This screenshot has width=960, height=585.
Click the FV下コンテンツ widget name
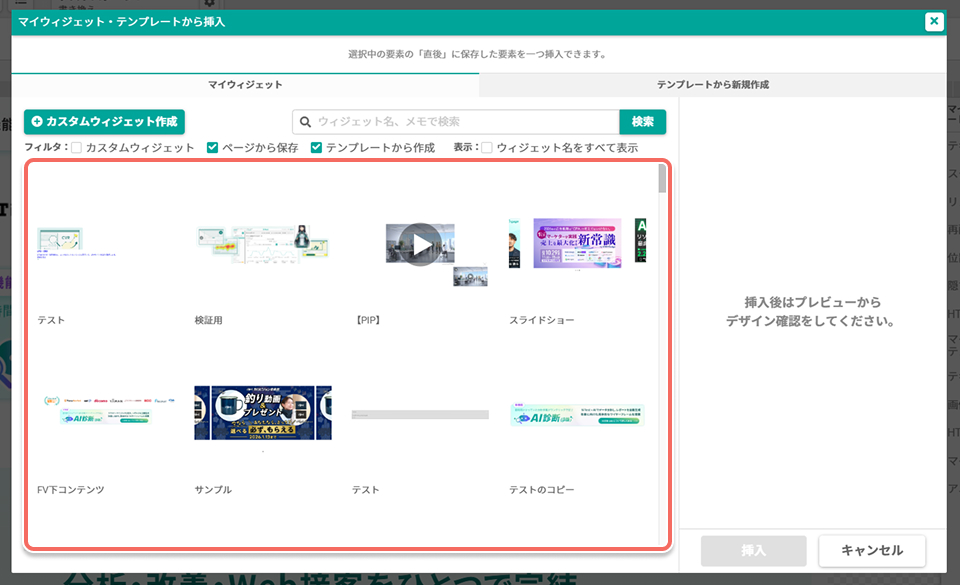tap(70, 490)
